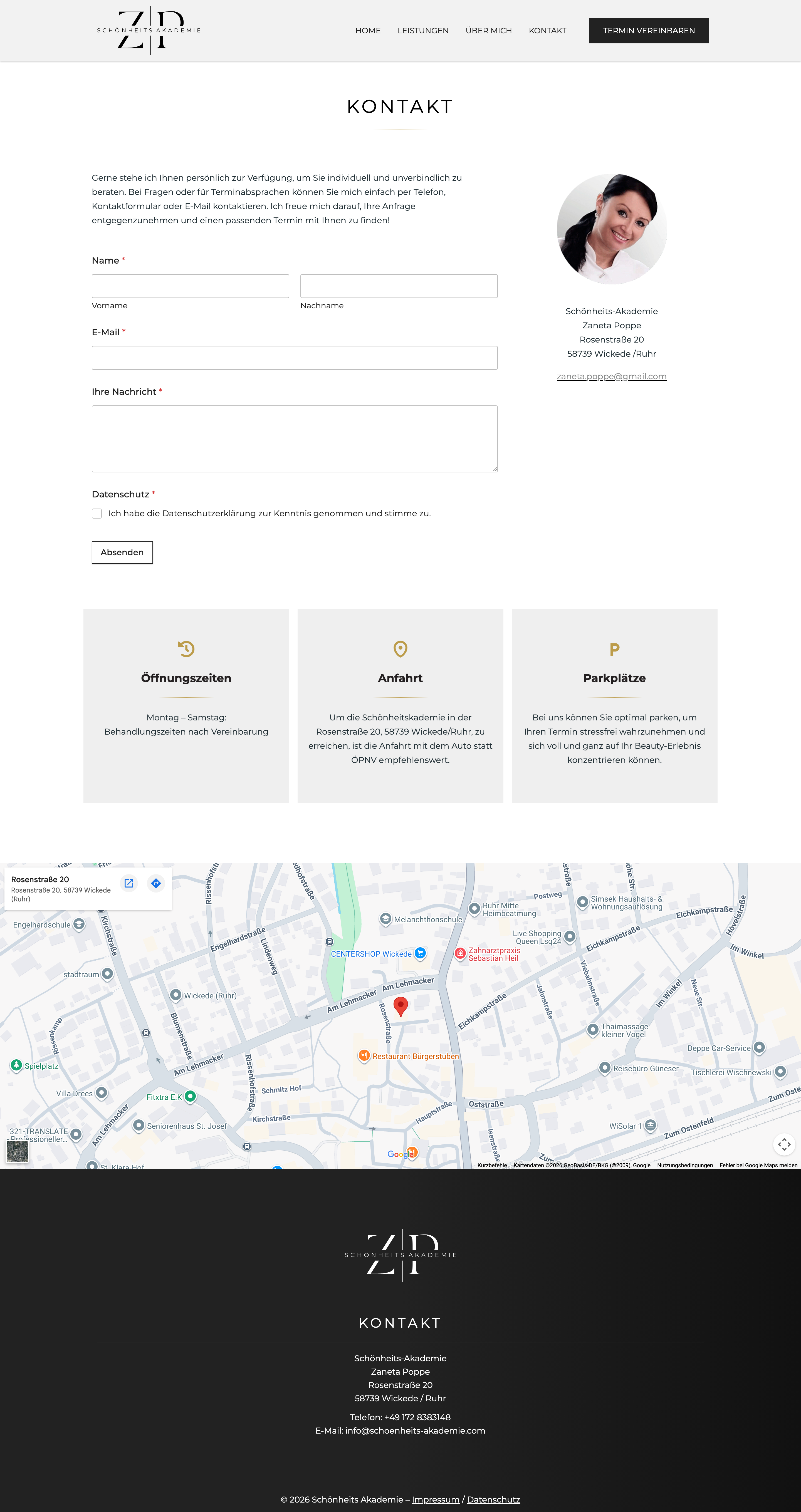
Task: Select the Engelhardschule marker on map
Action: pyautogui.click(x=79, y=924)
